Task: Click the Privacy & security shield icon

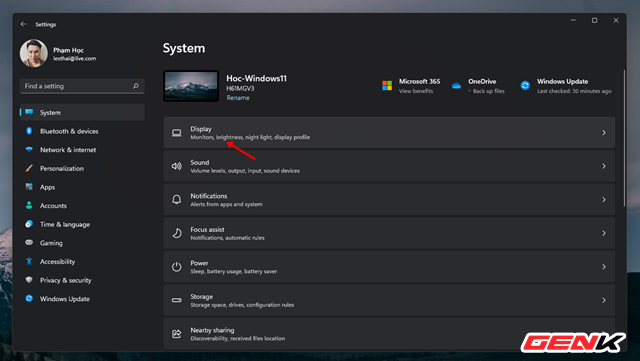Action: (29, 280)
